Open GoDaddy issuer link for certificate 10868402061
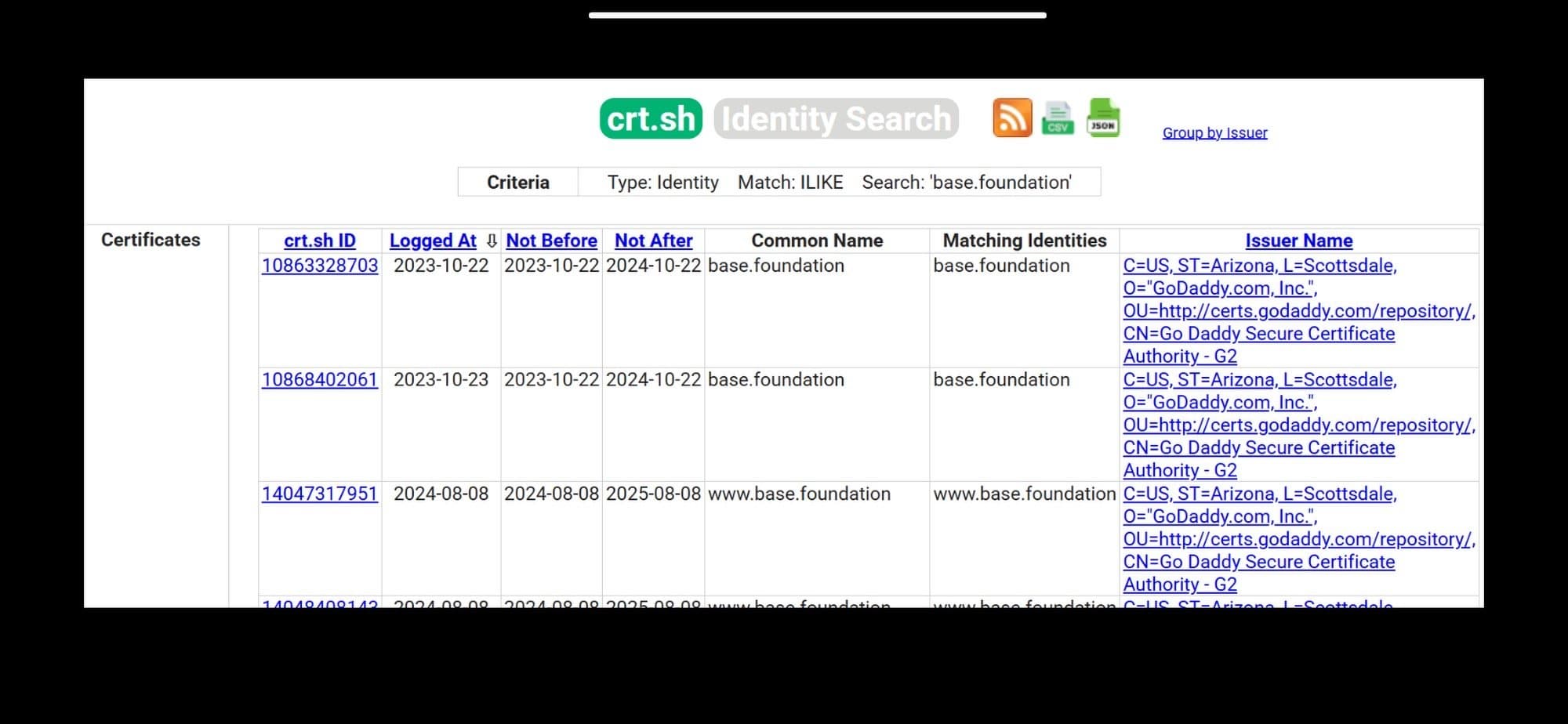 1259,425
